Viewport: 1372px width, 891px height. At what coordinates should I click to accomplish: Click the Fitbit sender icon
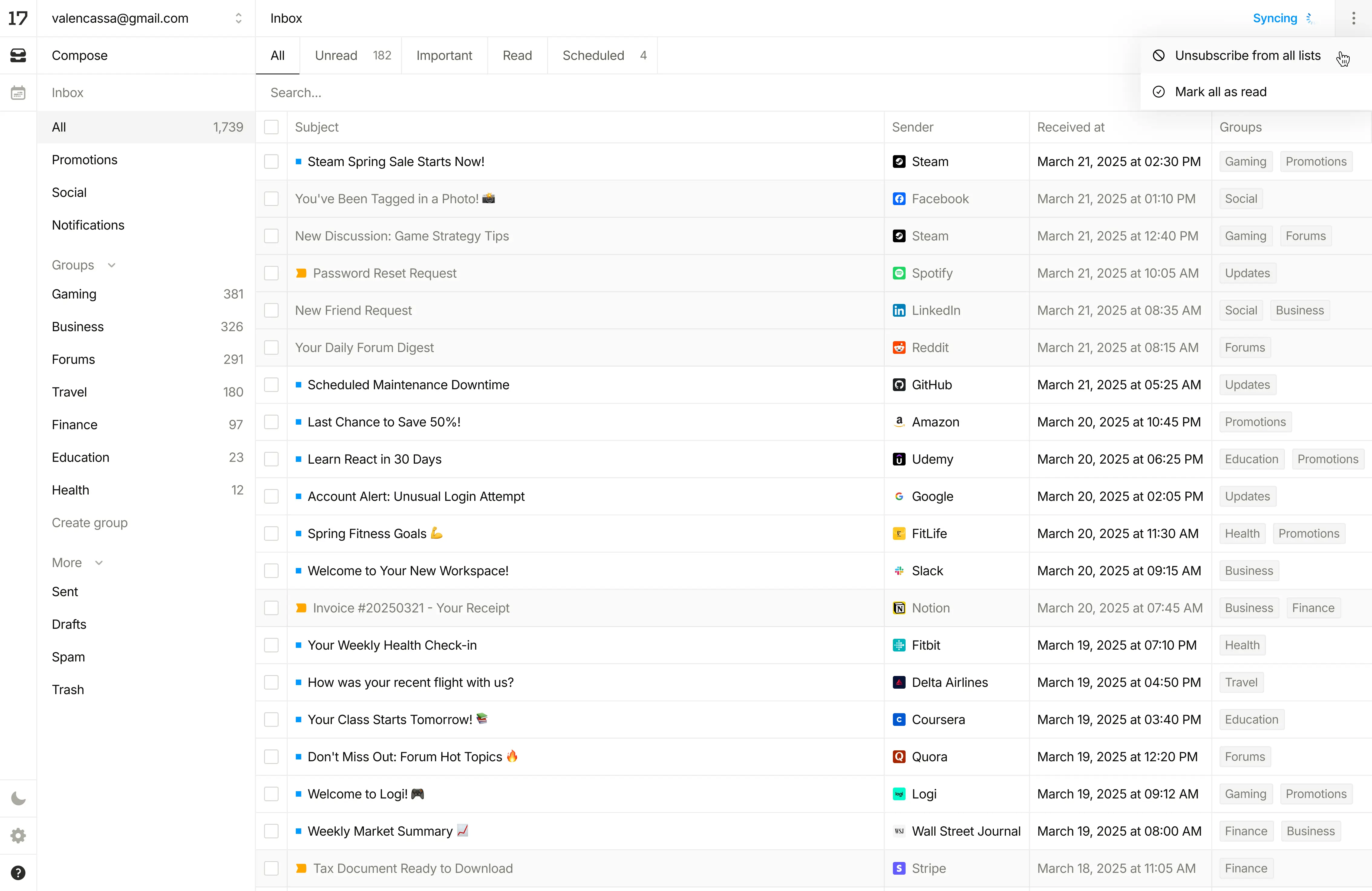click(899, 645)
